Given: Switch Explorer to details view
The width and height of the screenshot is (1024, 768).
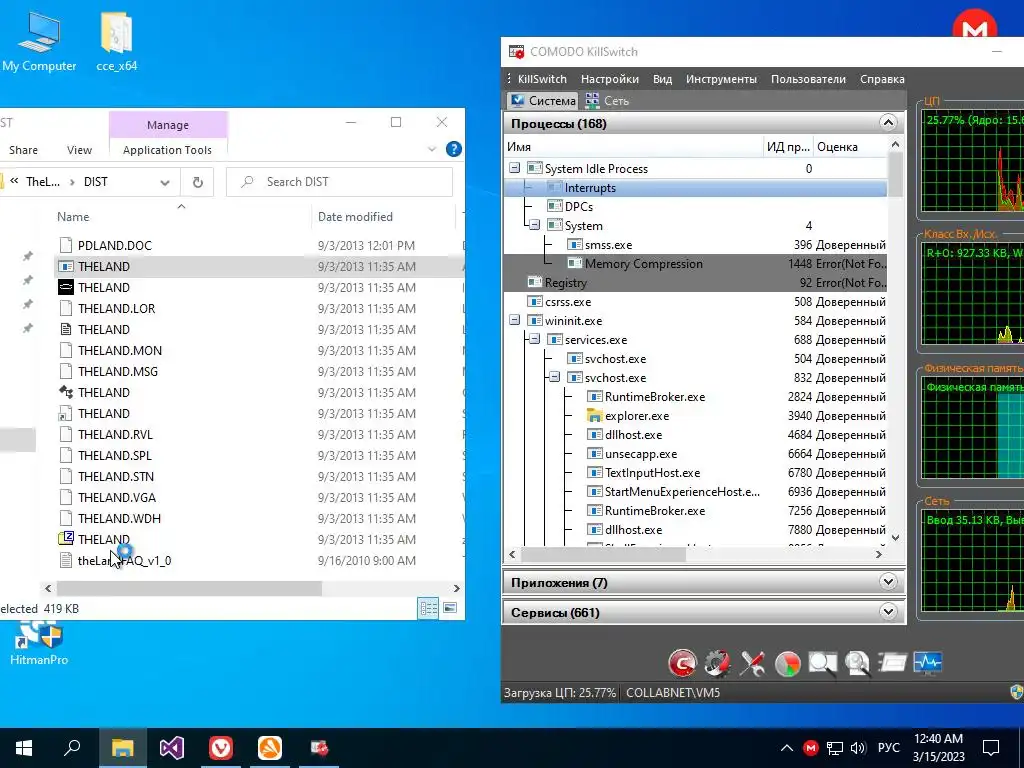Looking at the screenshot, I should 428,609.
